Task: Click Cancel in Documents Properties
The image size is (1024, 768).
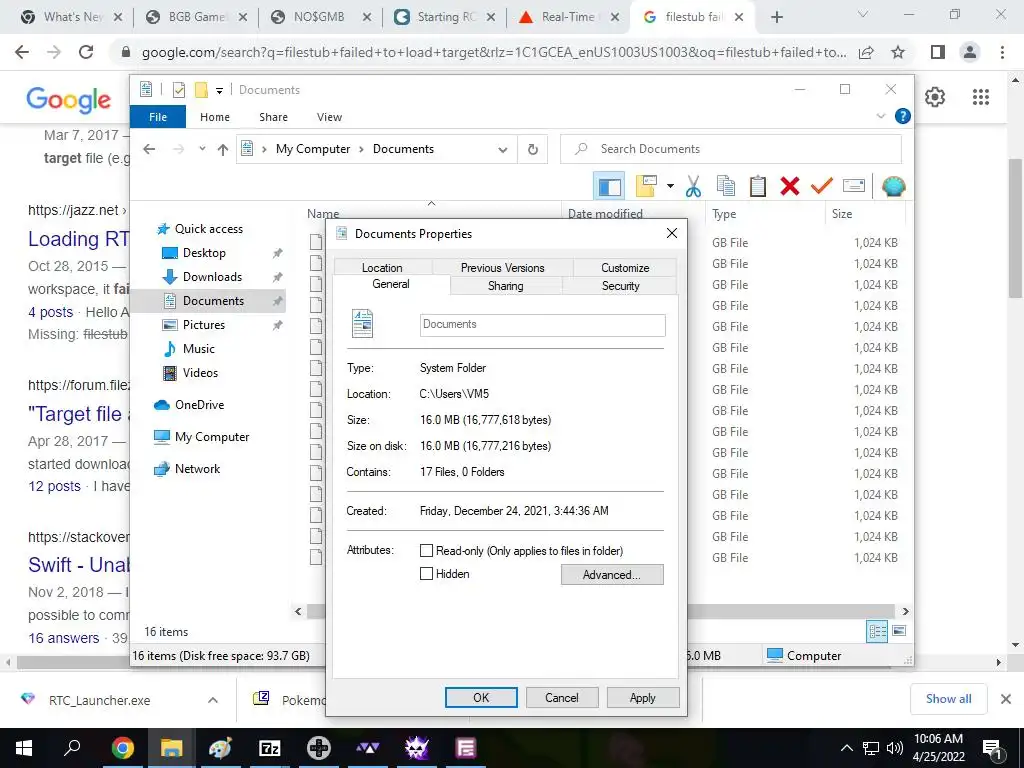Action: click(x=562, y=697)
